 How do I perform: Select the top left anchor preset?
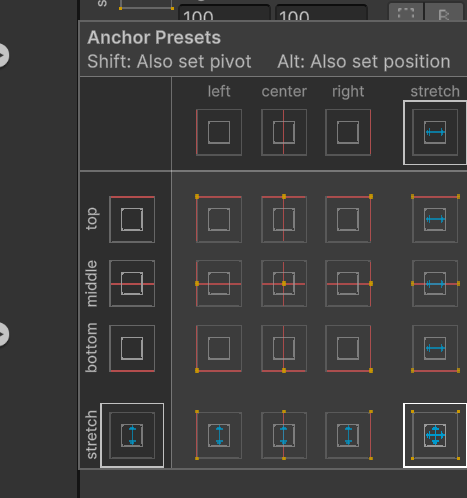219,219
